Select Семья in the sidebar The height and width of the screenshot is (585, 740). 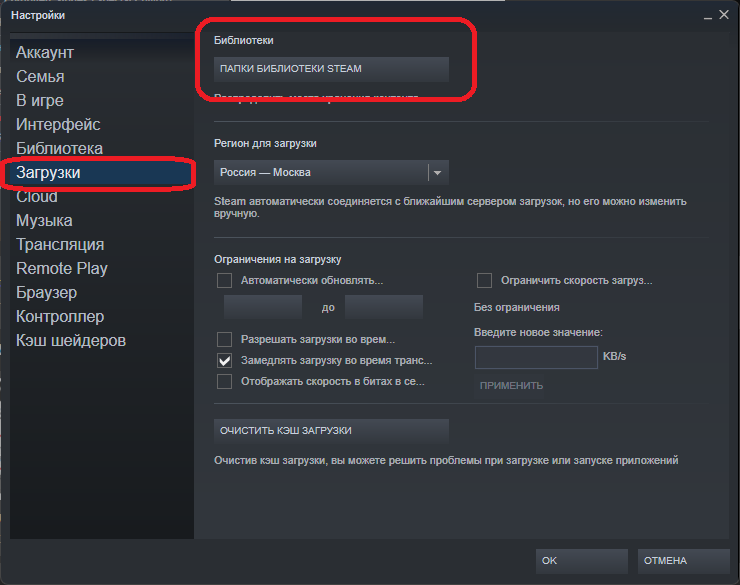point(40,76)
